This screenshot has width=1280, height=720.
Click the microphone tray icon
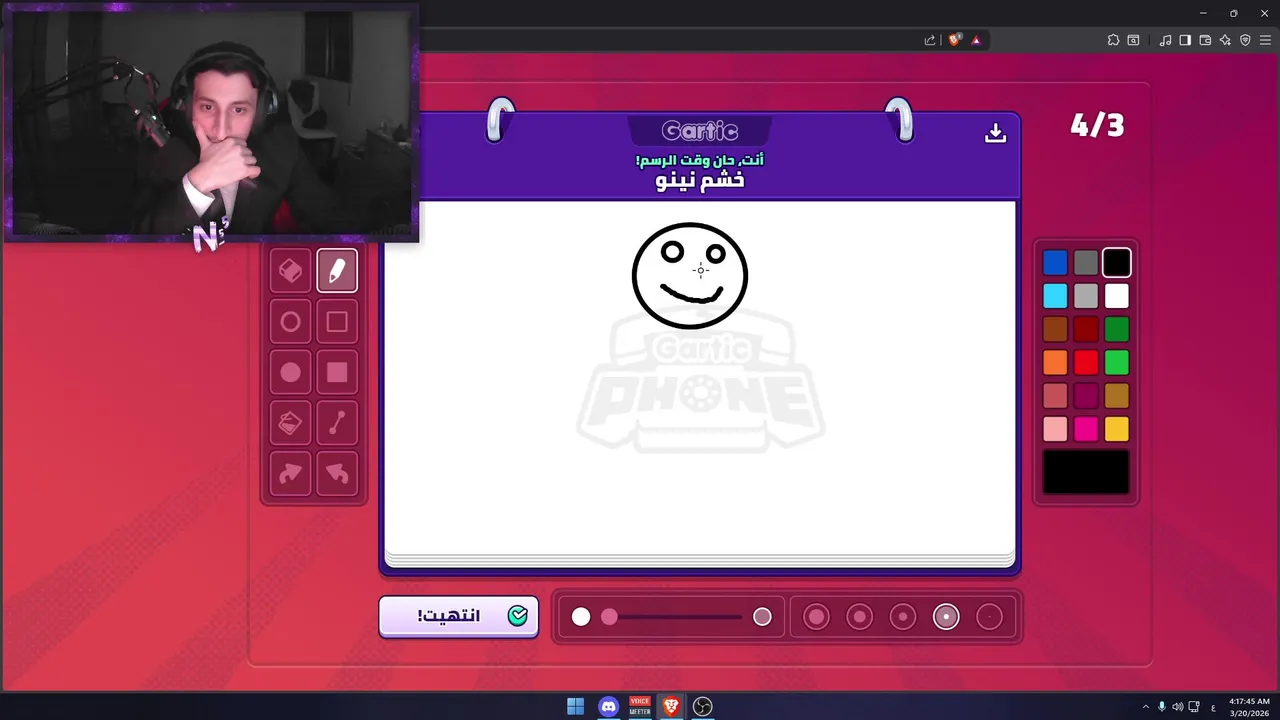1162,707
